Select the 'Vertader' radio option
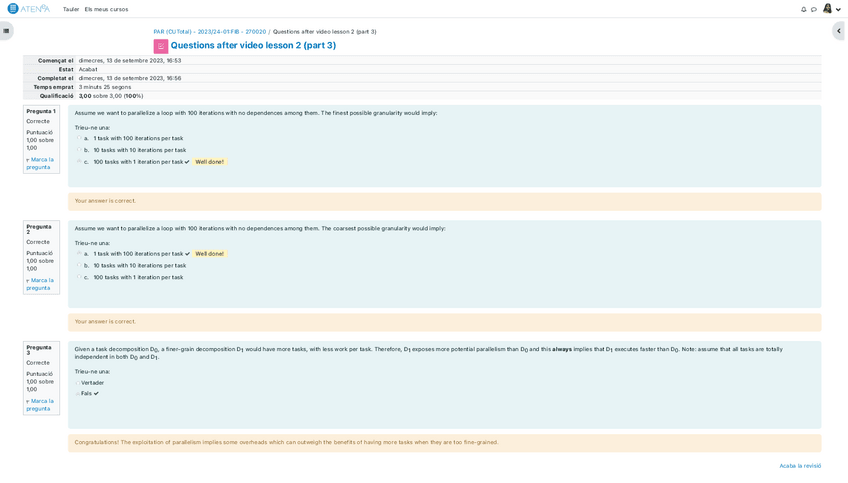848x483 pixels. coord(77,382)
